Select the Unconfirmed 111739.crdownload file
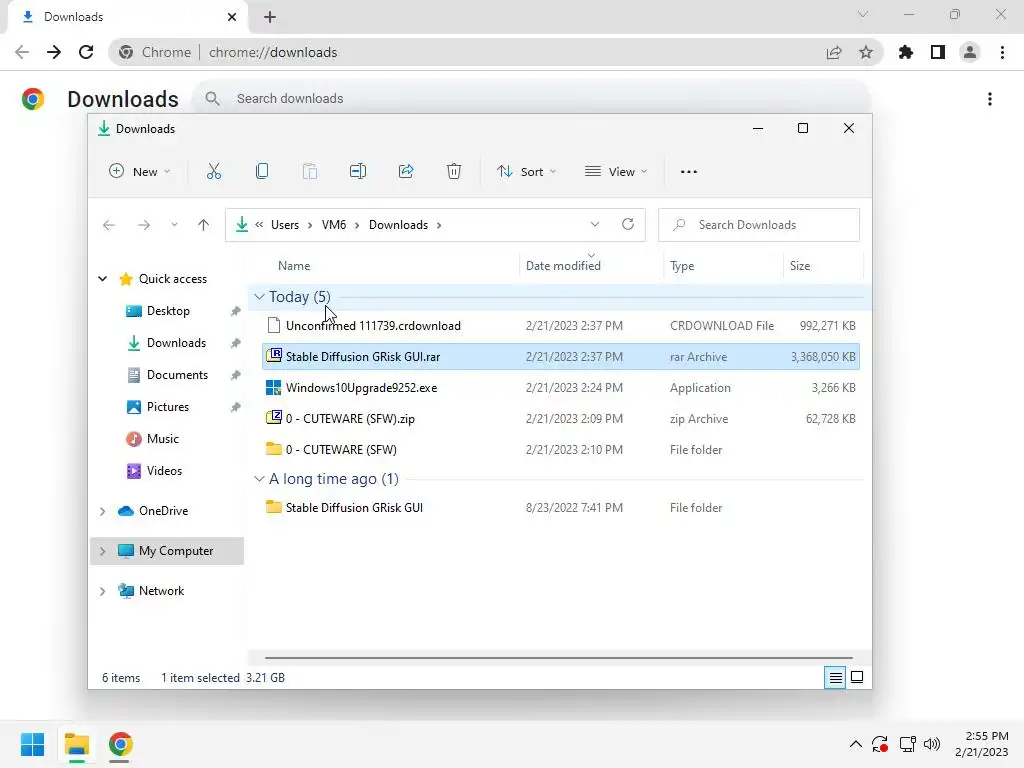The image size is (1024, 768). pyautogui.click(x=561, y=325)
